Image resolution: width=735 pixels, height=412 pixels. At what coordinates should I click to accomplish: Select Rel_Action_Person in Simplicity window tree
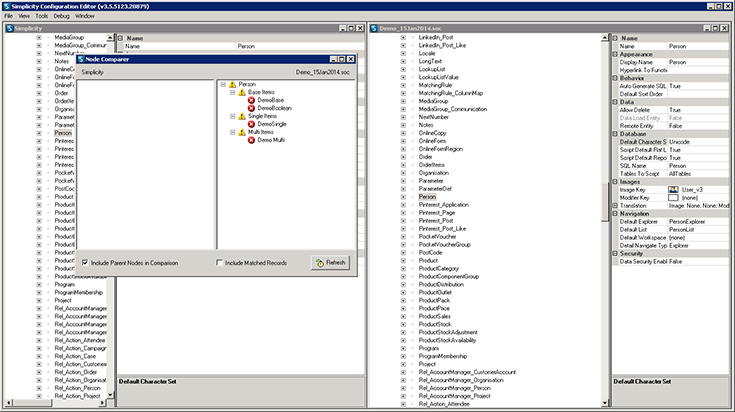point(77,388)
